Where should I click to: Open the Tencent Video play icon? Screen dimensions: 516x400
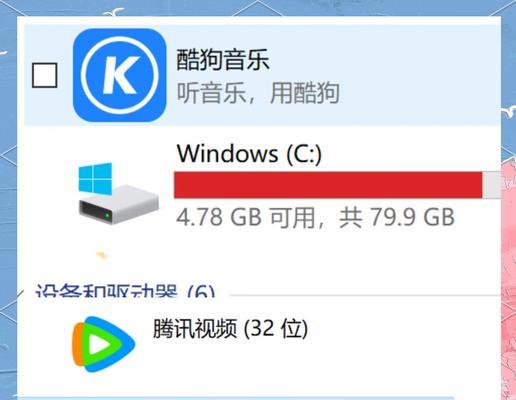tap(104, 344)
